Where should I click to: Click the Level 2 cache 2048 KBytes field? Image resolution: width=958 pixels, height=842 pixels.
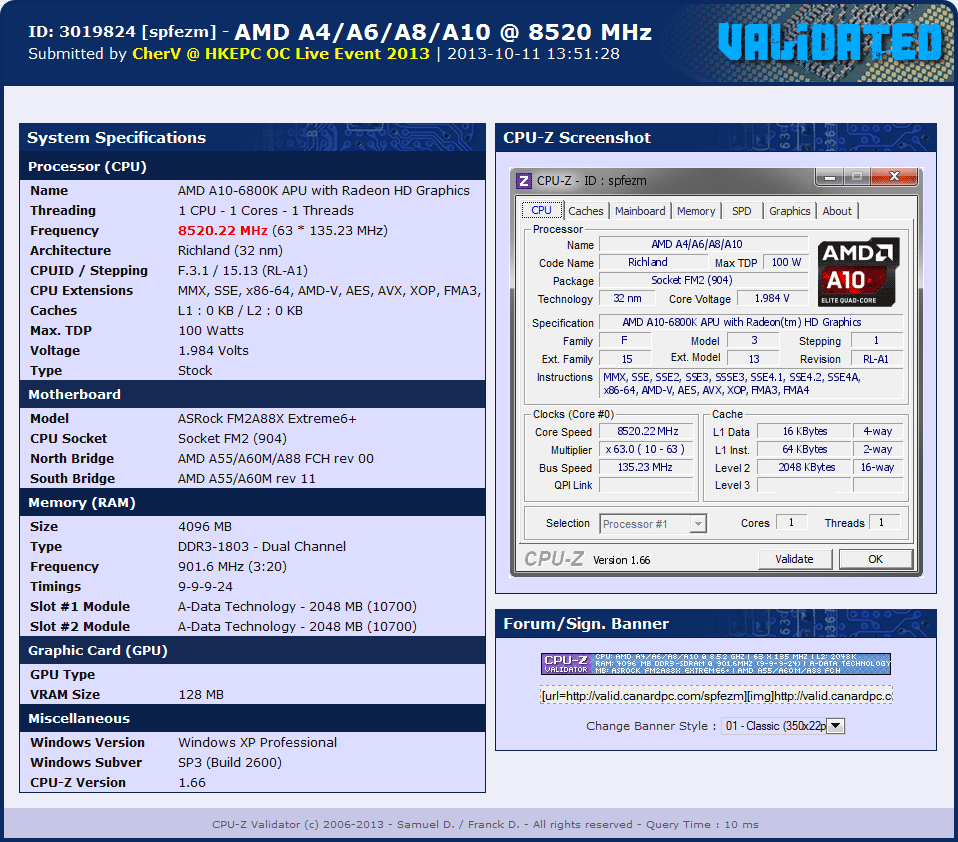[x=805, y=467]
